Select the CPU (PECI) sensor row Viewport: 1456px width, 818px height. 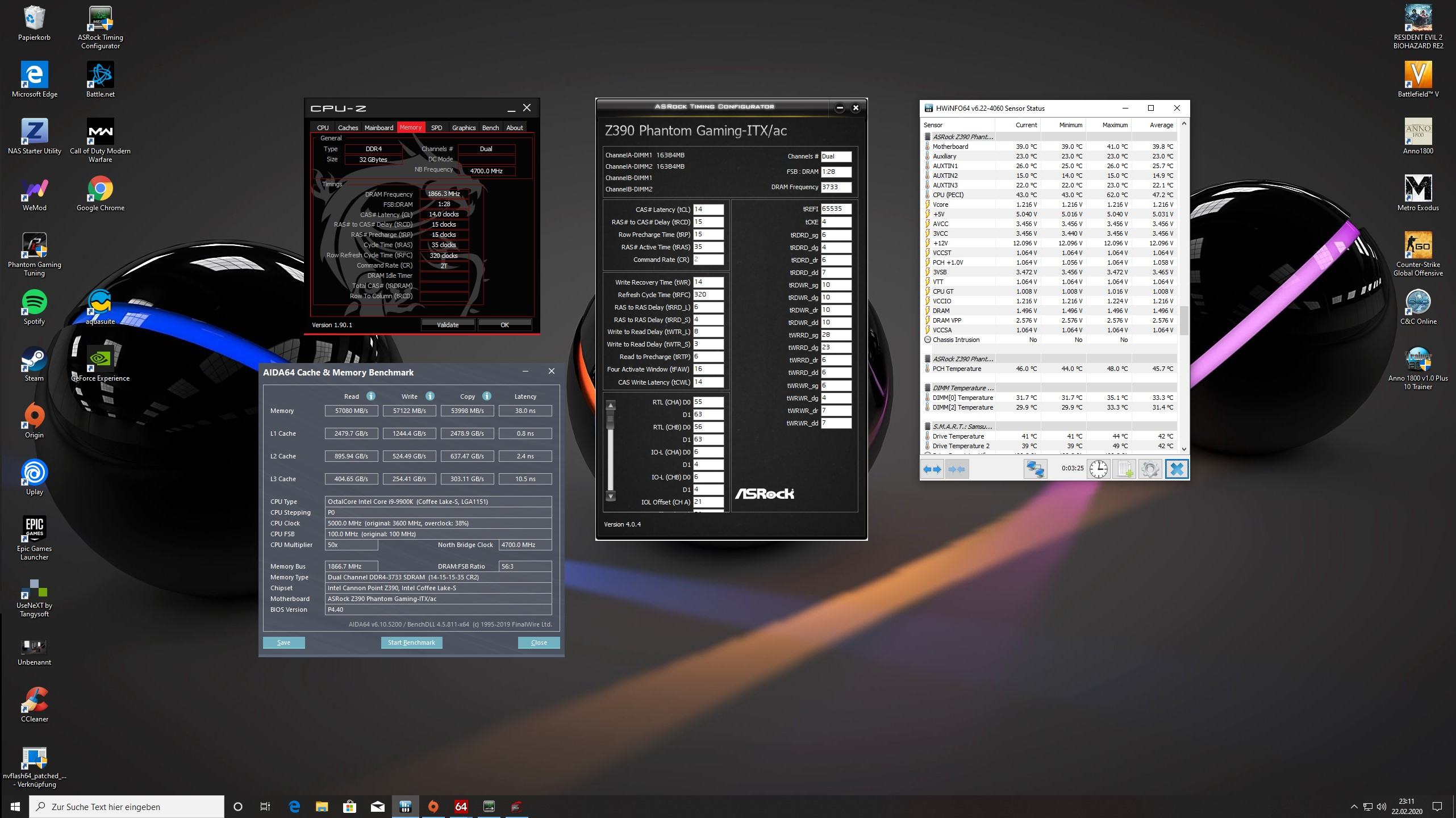pyautogui.click(x=1050, y=195)
